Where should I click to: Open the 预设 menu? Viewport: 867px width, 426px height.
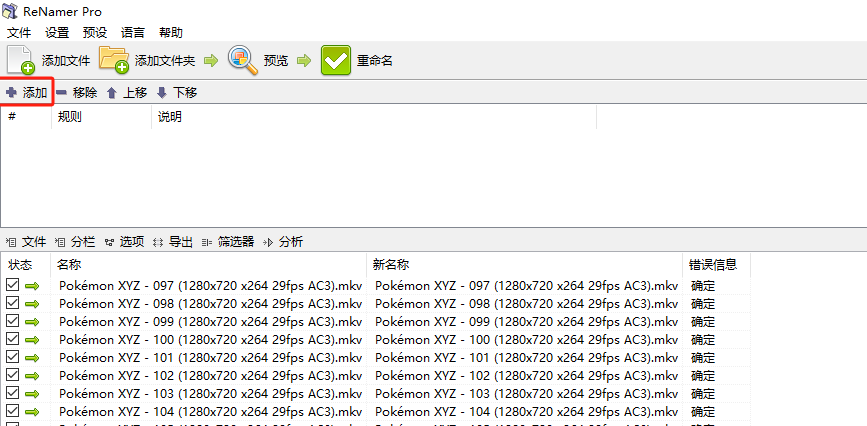tap(95, 33)
